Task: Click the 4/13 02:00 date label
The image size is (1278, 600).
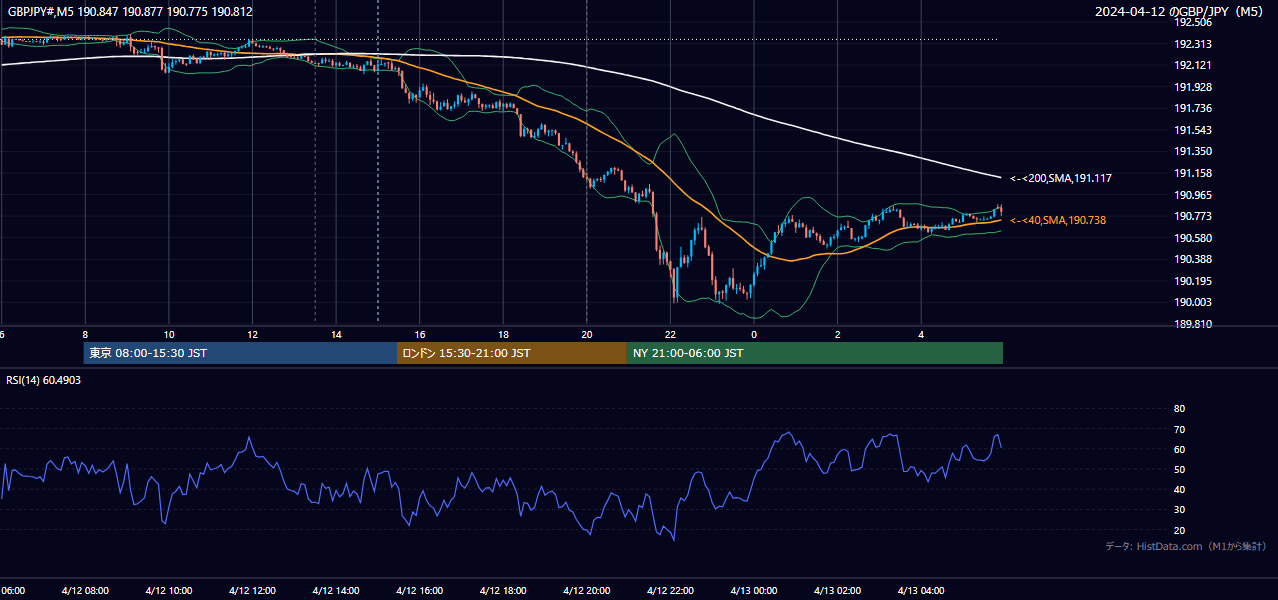Action: pos(838,590)
